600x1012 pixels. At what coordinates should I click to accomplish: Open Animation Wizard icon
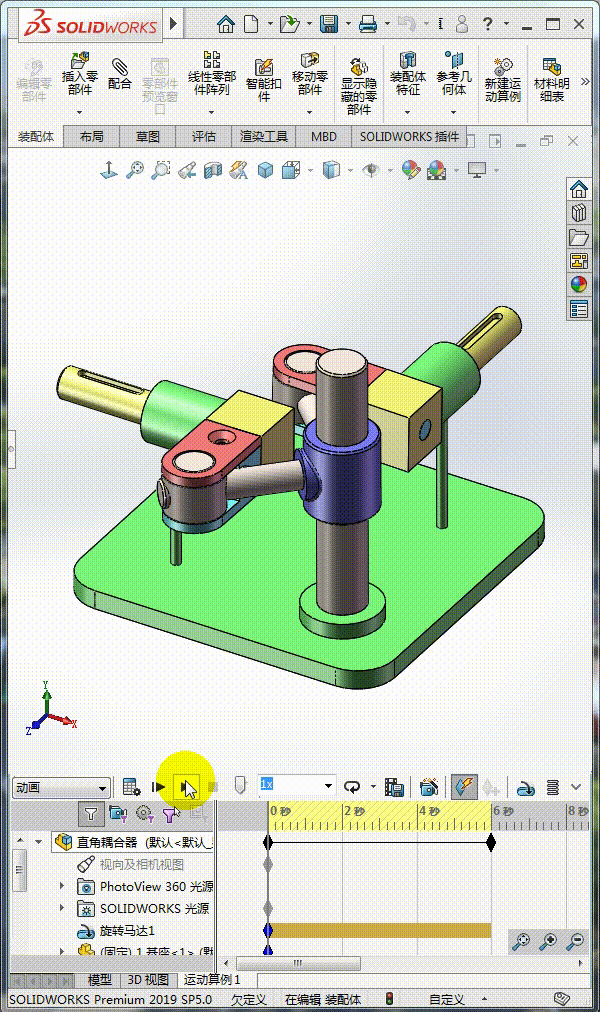tap(429, 787)
